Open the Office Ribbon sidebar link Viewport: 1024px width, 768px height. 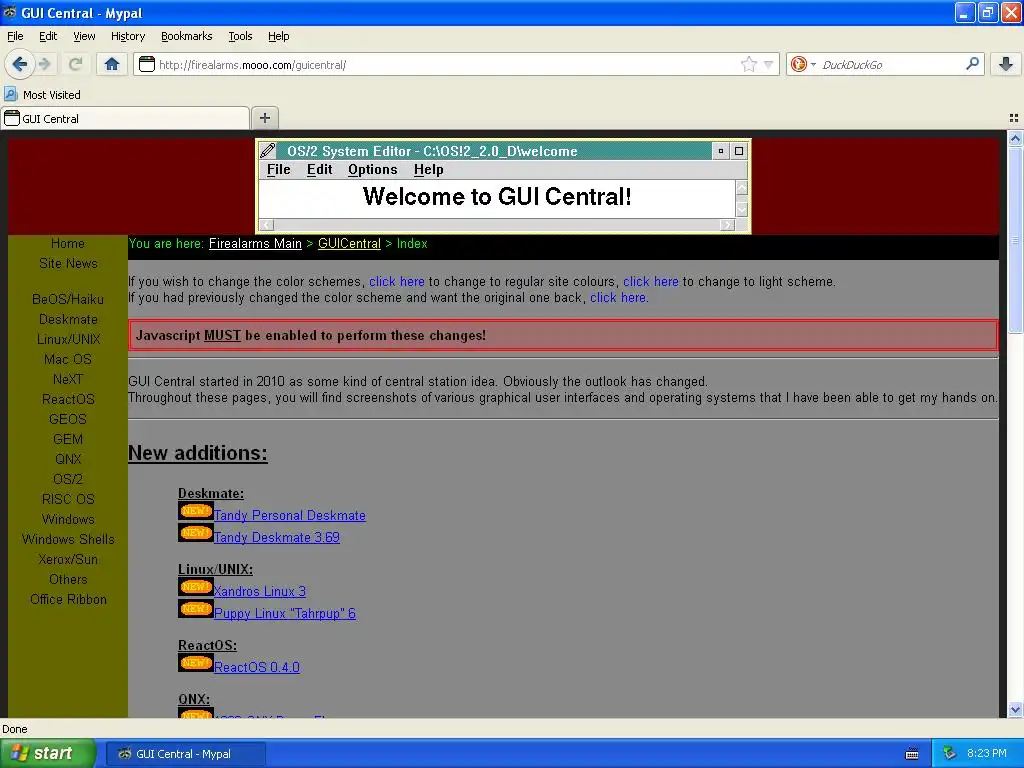(68, 600)
